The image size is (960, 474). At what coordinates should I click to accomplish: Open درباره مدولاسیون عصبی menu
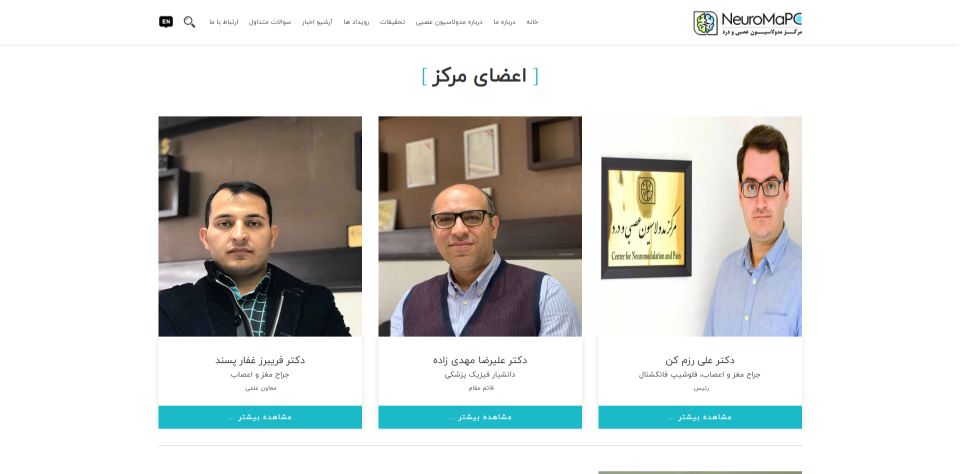449,22
